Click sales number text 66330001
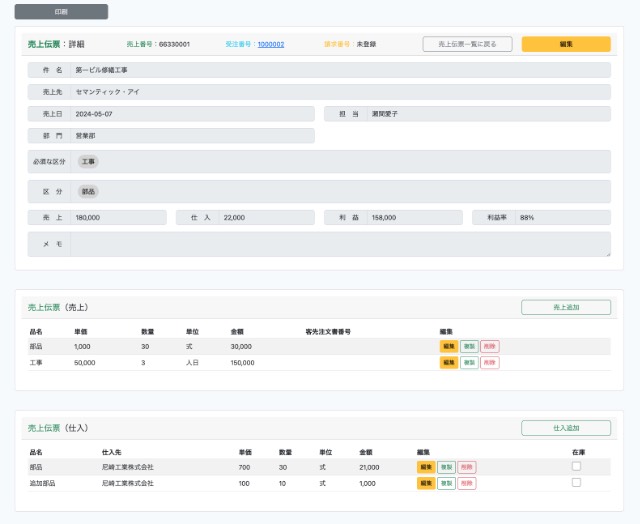 click(174, 44)
